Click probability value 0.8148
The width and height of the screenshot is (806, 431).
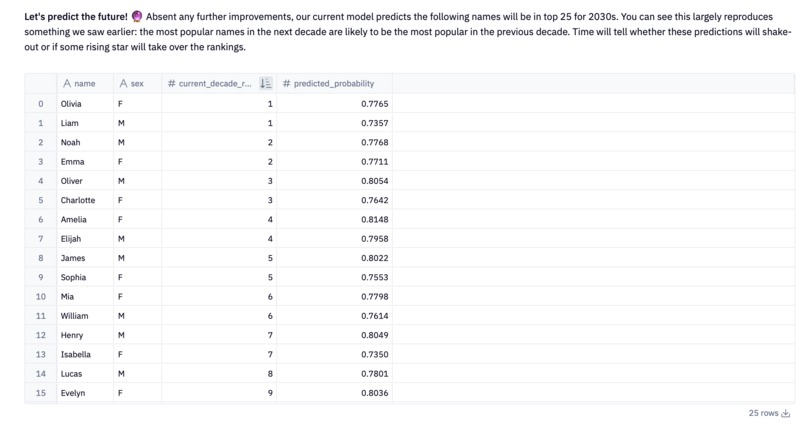click(x=375, y=220)
